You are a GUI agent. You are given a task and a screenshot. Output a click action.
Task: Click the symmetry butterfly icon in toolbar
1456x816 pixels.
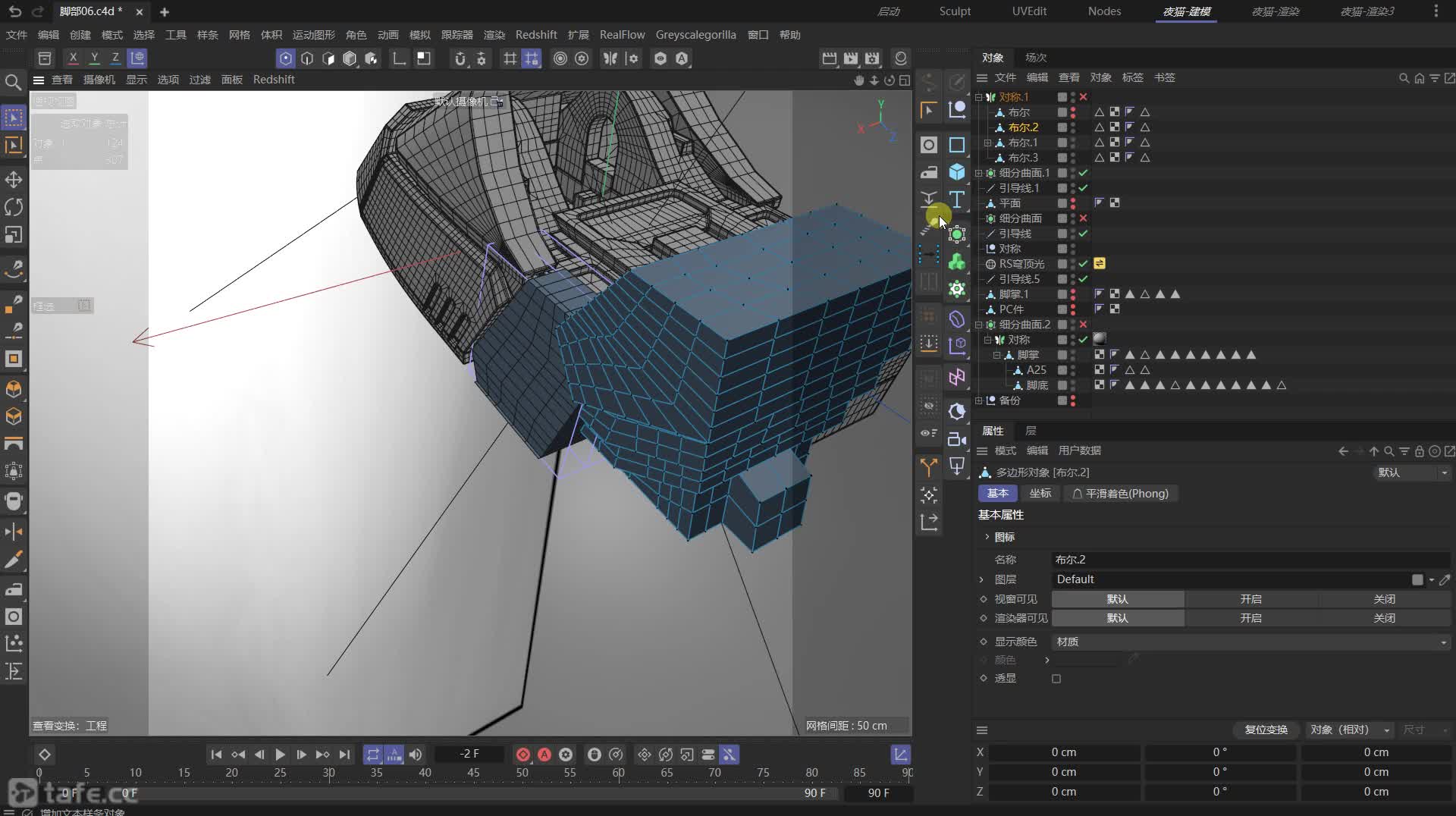tap(610, 58)
